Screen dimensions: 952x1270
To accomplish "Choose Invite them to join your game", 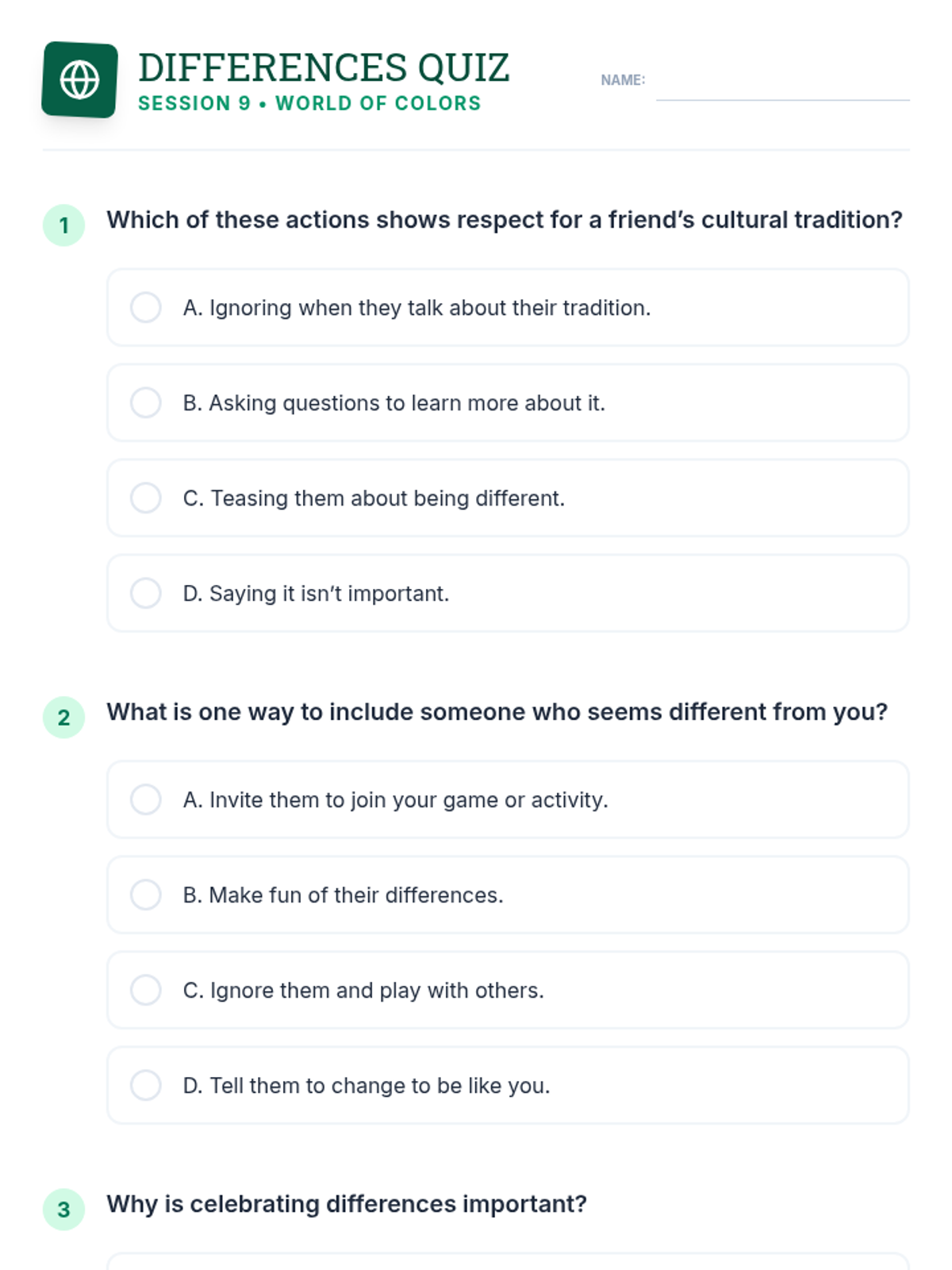I will coord(146,799).
